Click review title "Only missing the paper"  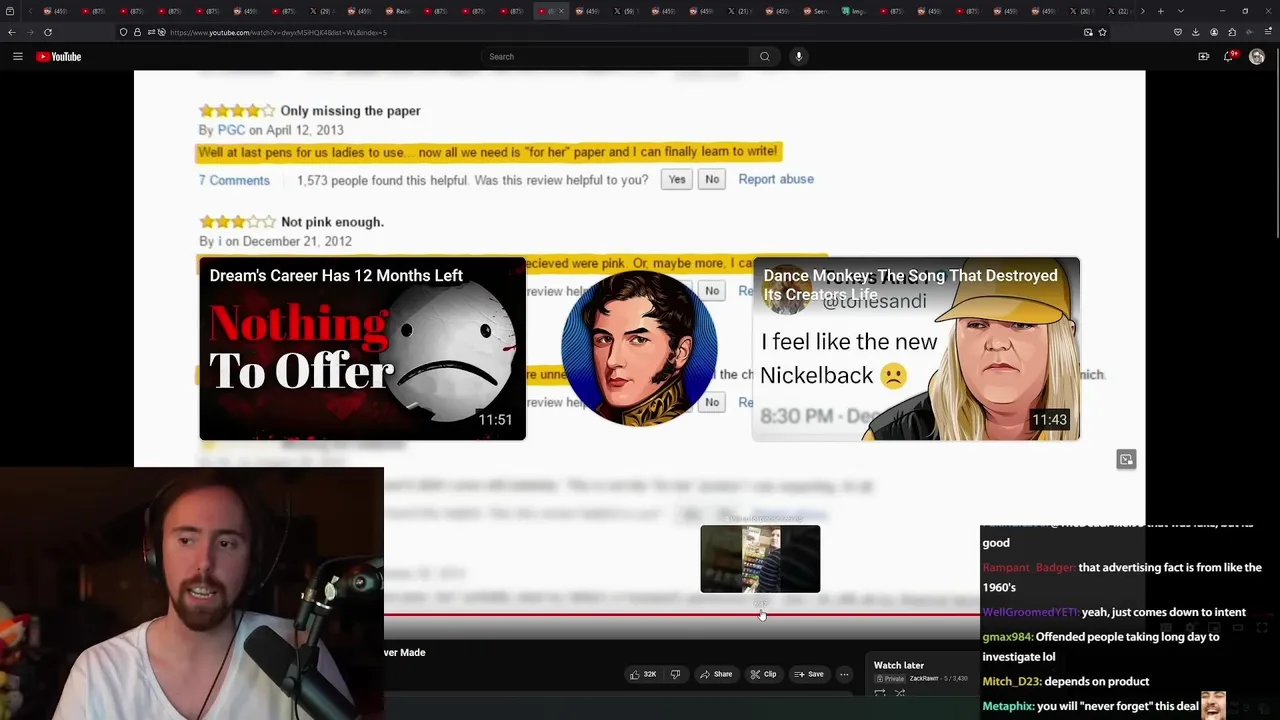tap(350, 111)
